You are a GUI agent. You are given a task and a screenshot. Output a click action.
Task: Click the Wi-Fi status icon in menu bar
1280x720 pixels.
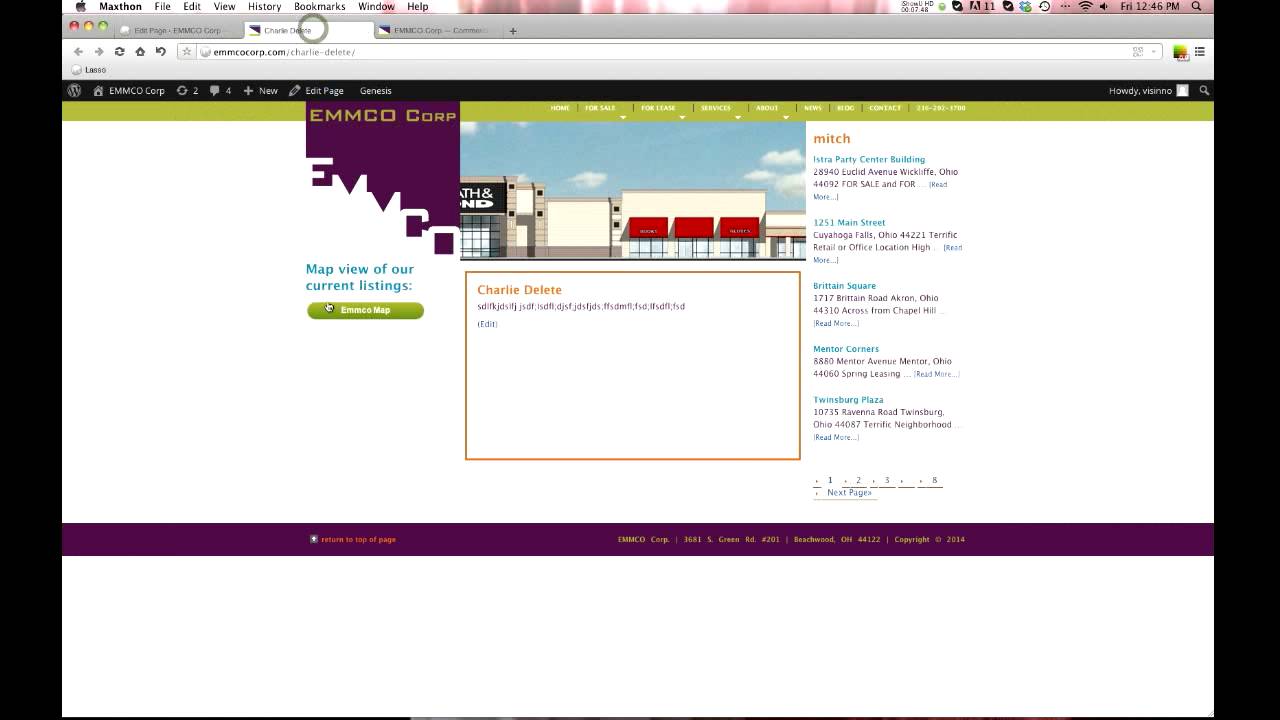[x=1085, y=6]
